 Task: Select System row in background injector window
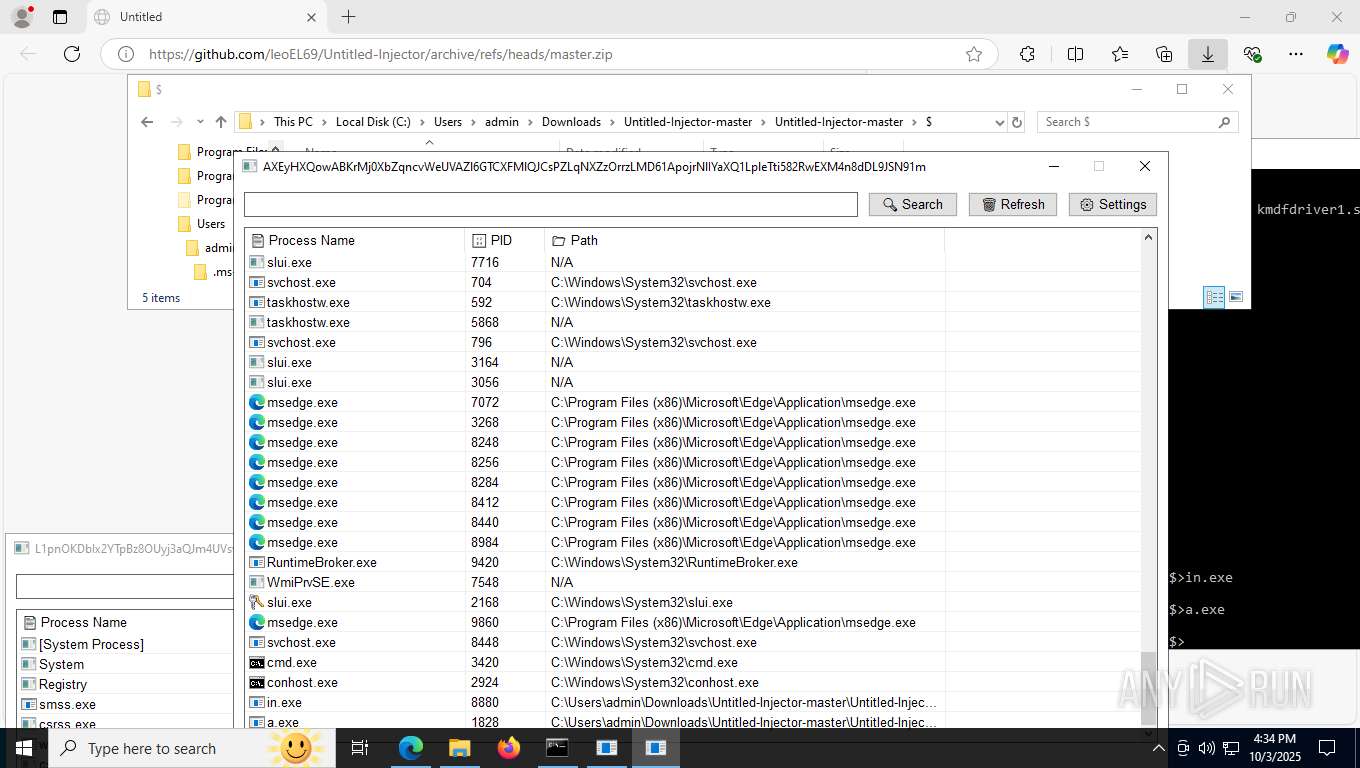126,664
